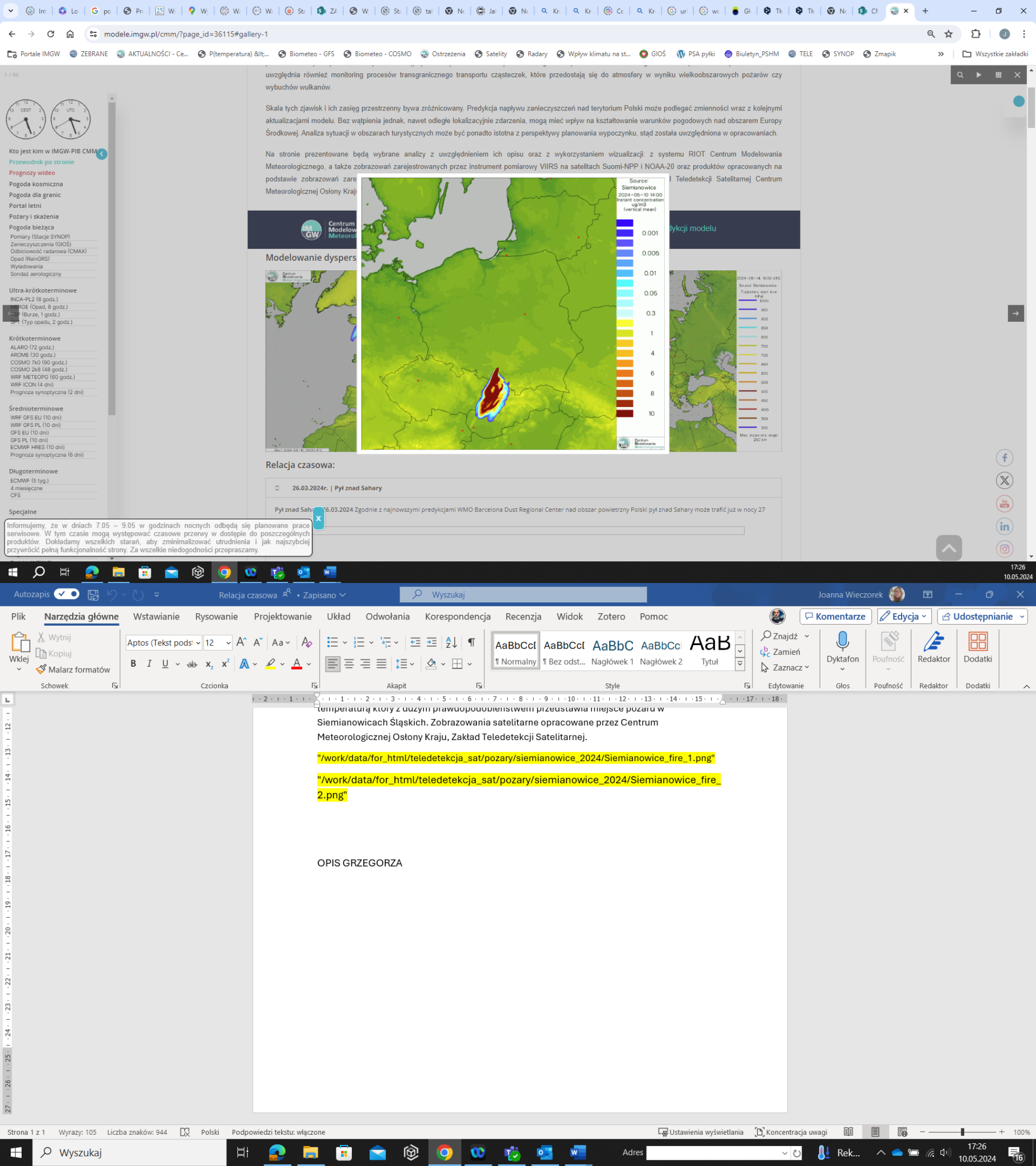Open gallery search magnifier on webpage
The height and width of the screenshot is (1166, 1036).
point(960,75)
